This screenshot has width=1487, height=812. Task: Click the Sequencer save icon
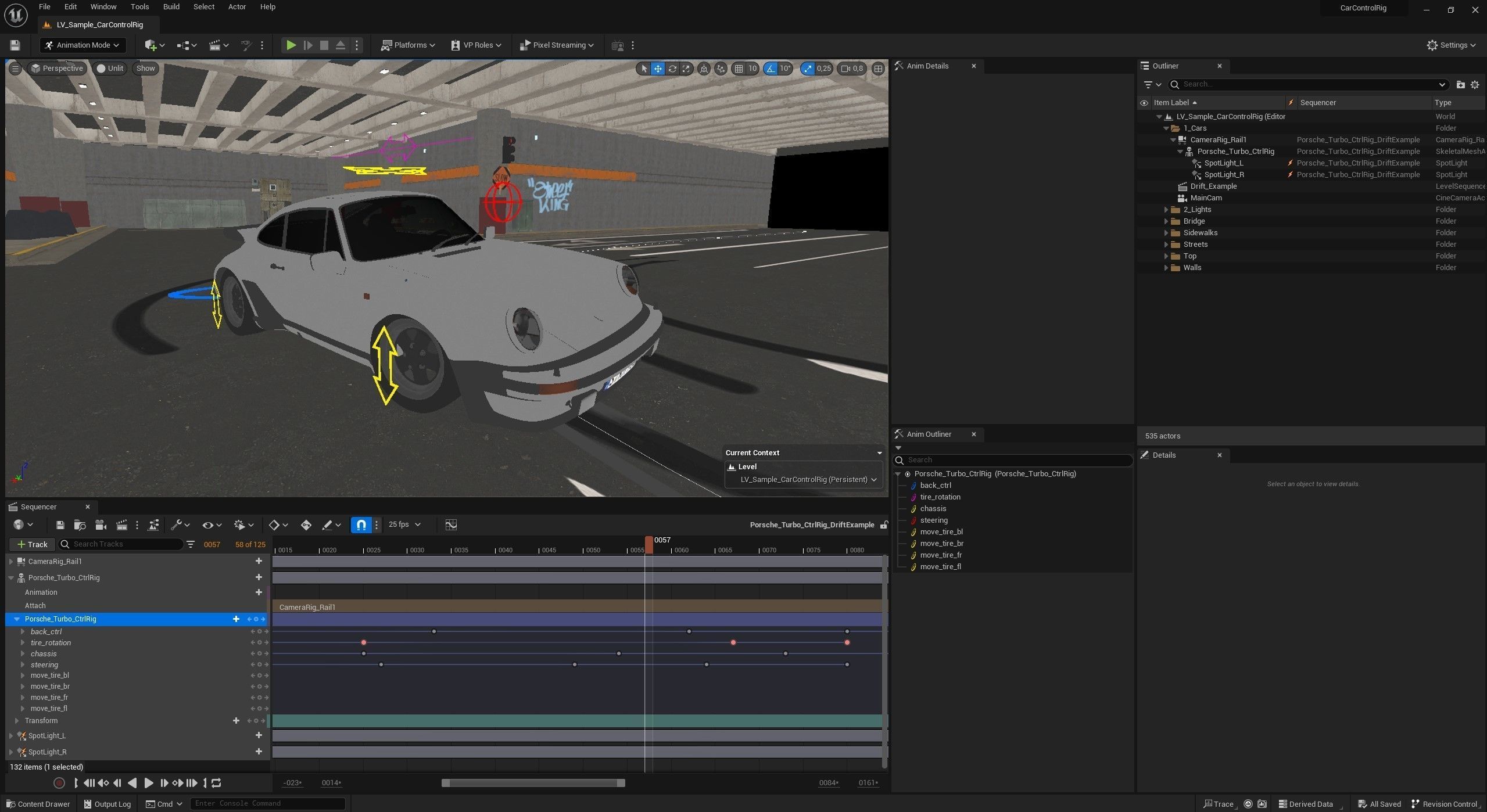60,525
